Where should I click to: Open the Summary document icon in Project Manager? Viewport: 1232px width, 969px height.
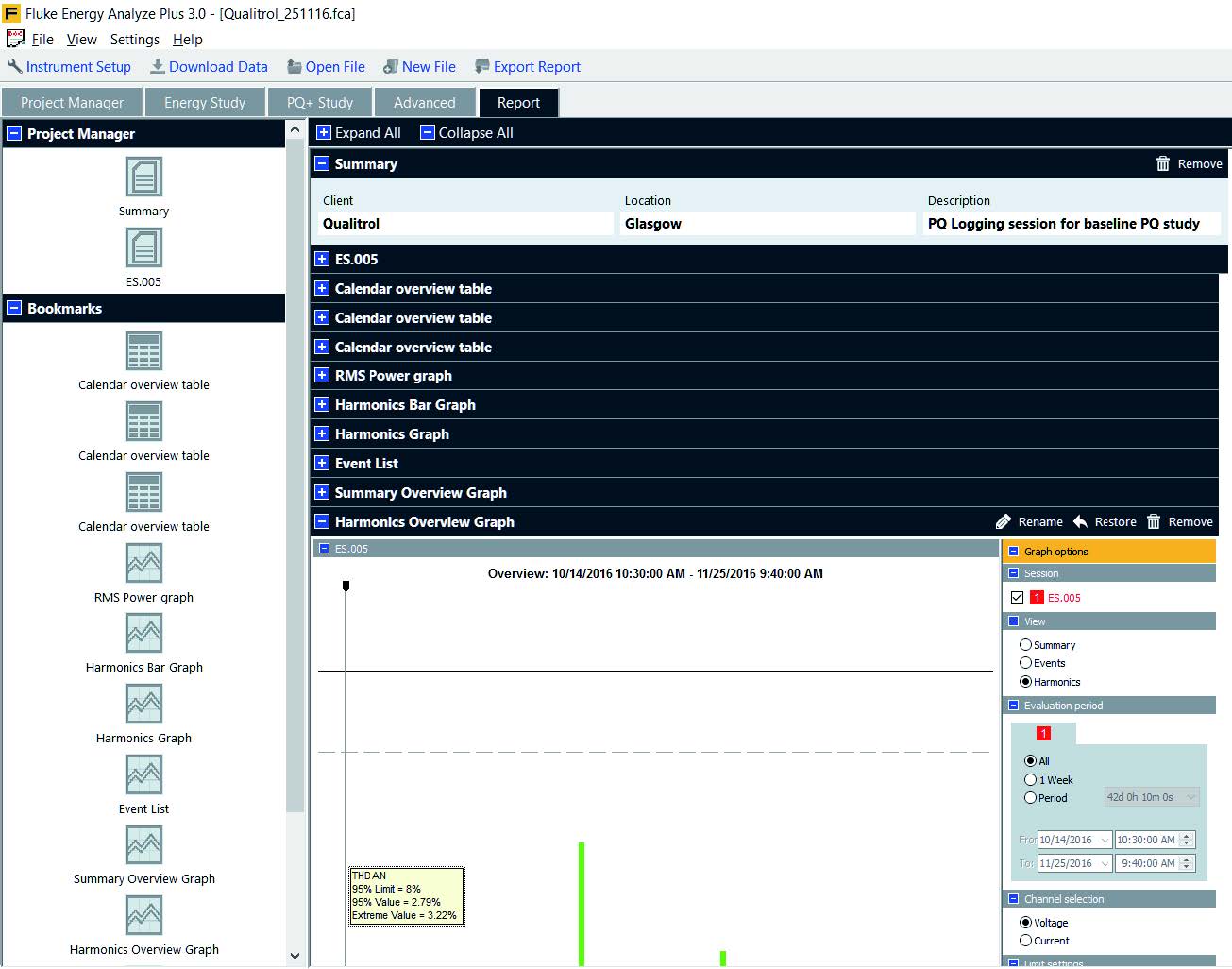[x=143, y=177]
